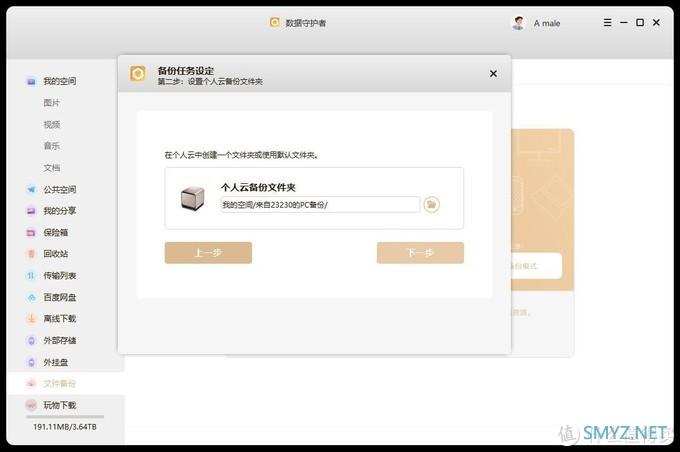Select 文档 in the sidebar
The image size is (680, 452).
point(52,167)
